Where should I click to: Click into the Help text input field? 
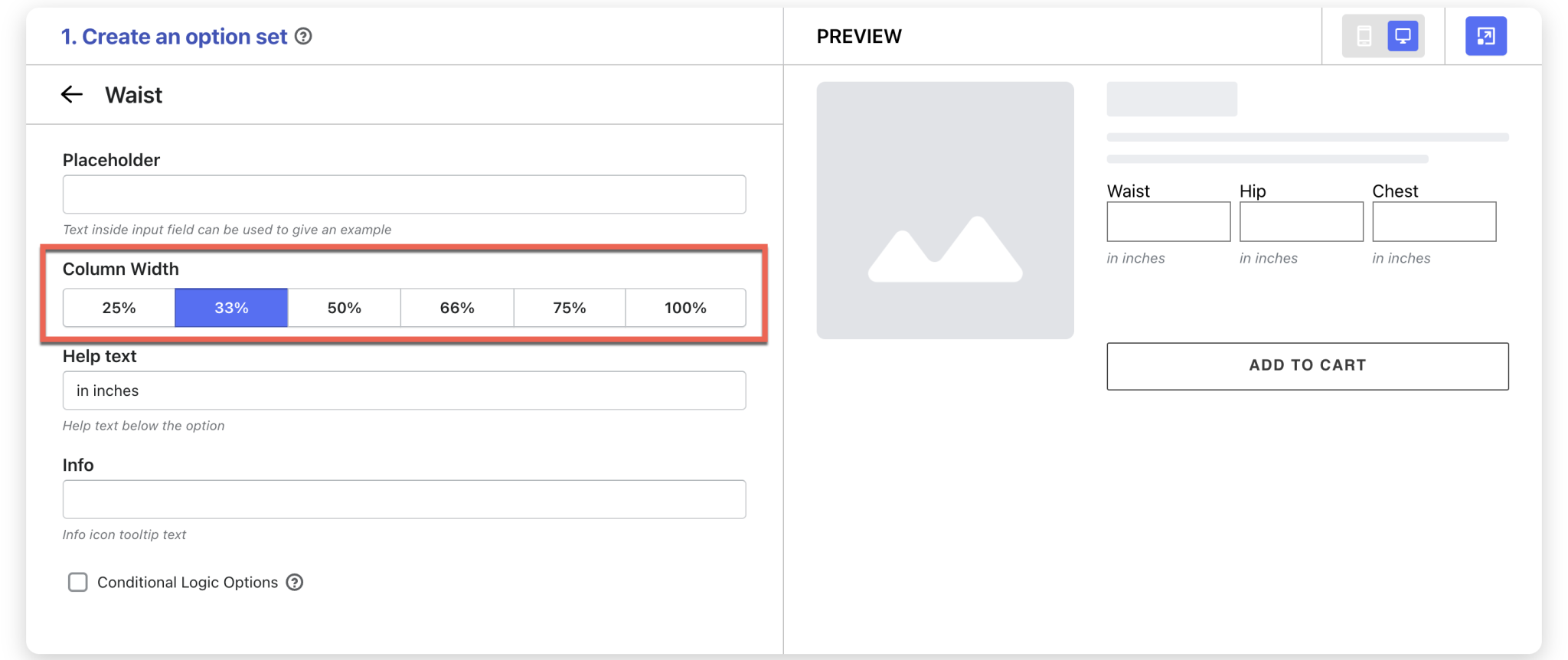click(x=404, y=390)
